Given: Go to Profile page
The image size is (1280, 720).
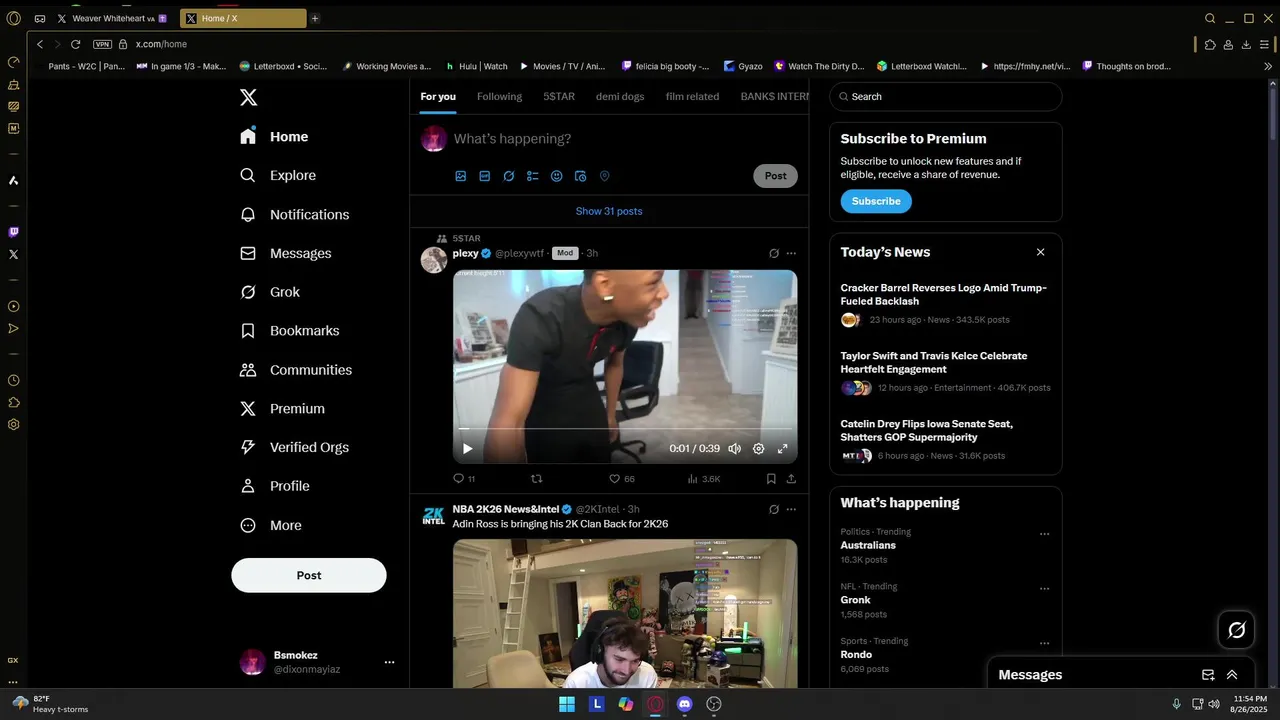Looking at the screenshot, I should [275, 486].
